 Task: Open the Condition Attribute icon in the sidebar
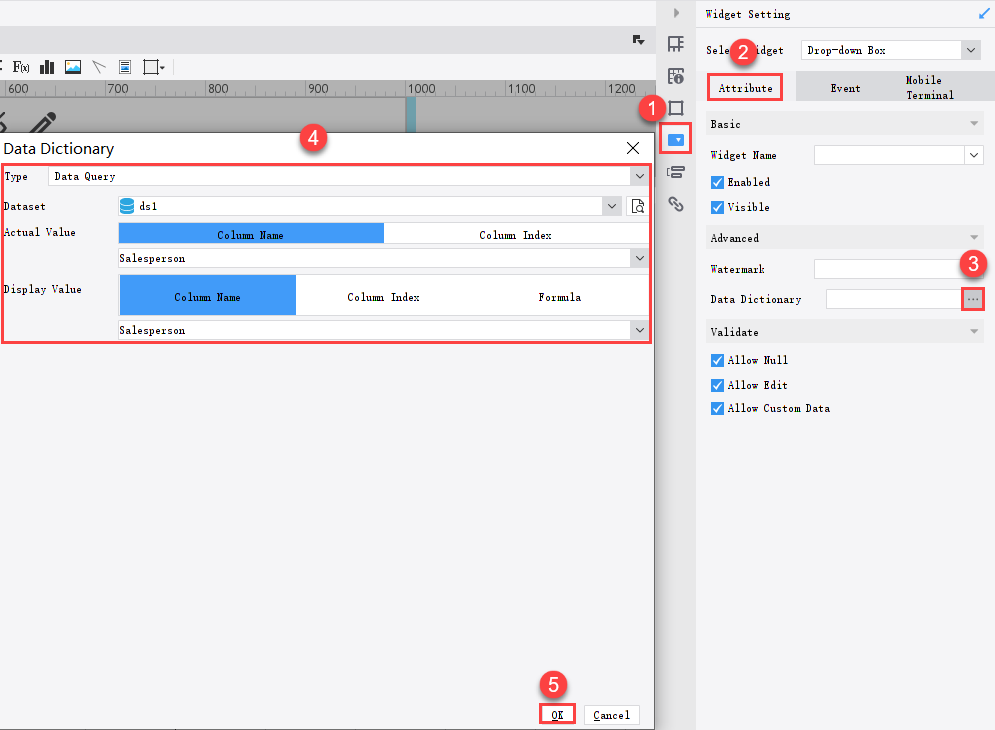676,172
